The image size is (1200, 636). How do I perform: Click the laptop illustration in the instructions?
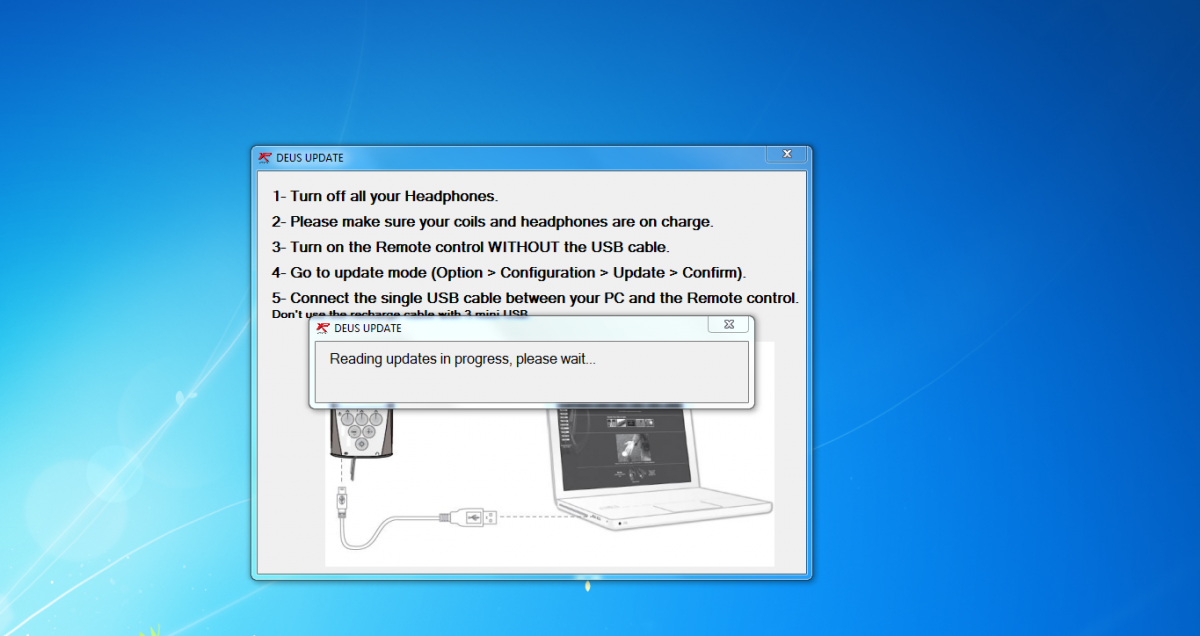point(660,468)
